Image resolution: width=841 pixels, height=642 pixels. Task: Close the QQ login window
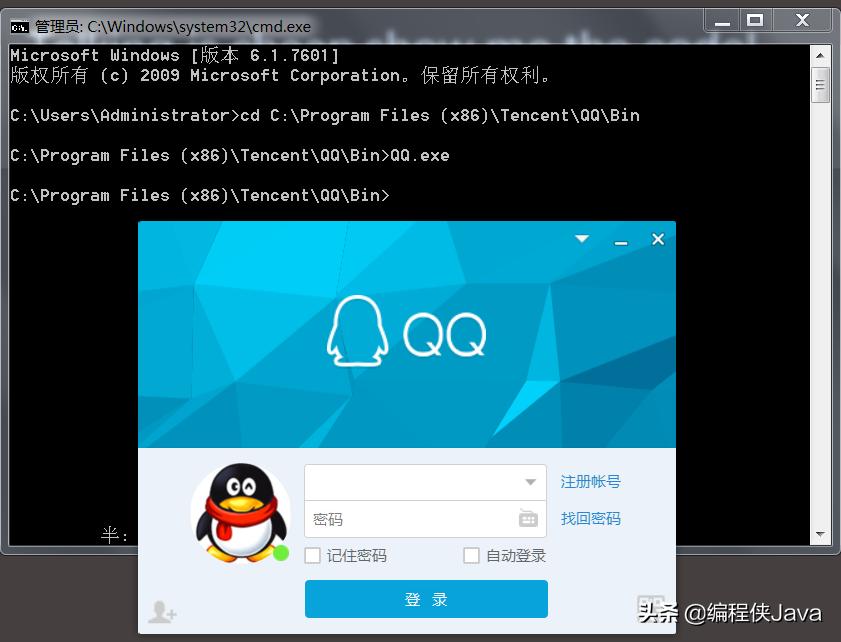coord(658,239)
